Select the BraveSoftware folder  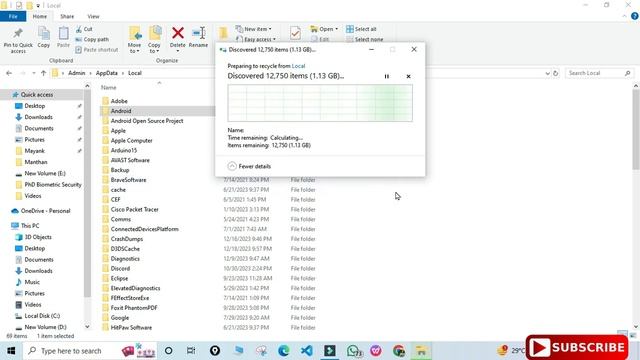point(128,180)
